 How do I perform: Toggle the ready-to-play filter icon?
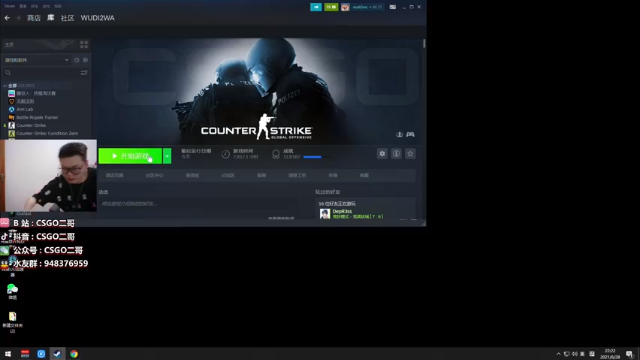[85, 60]
